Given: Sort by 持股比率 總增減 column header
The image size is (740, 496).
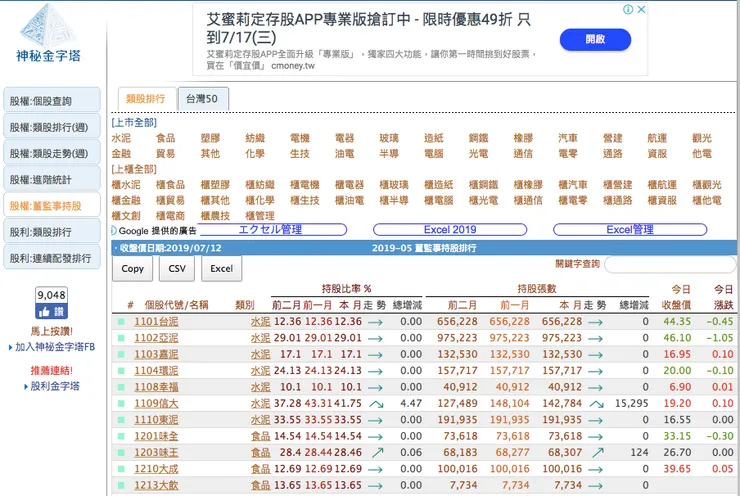Looking at the screenshot, I should point(407,305).
